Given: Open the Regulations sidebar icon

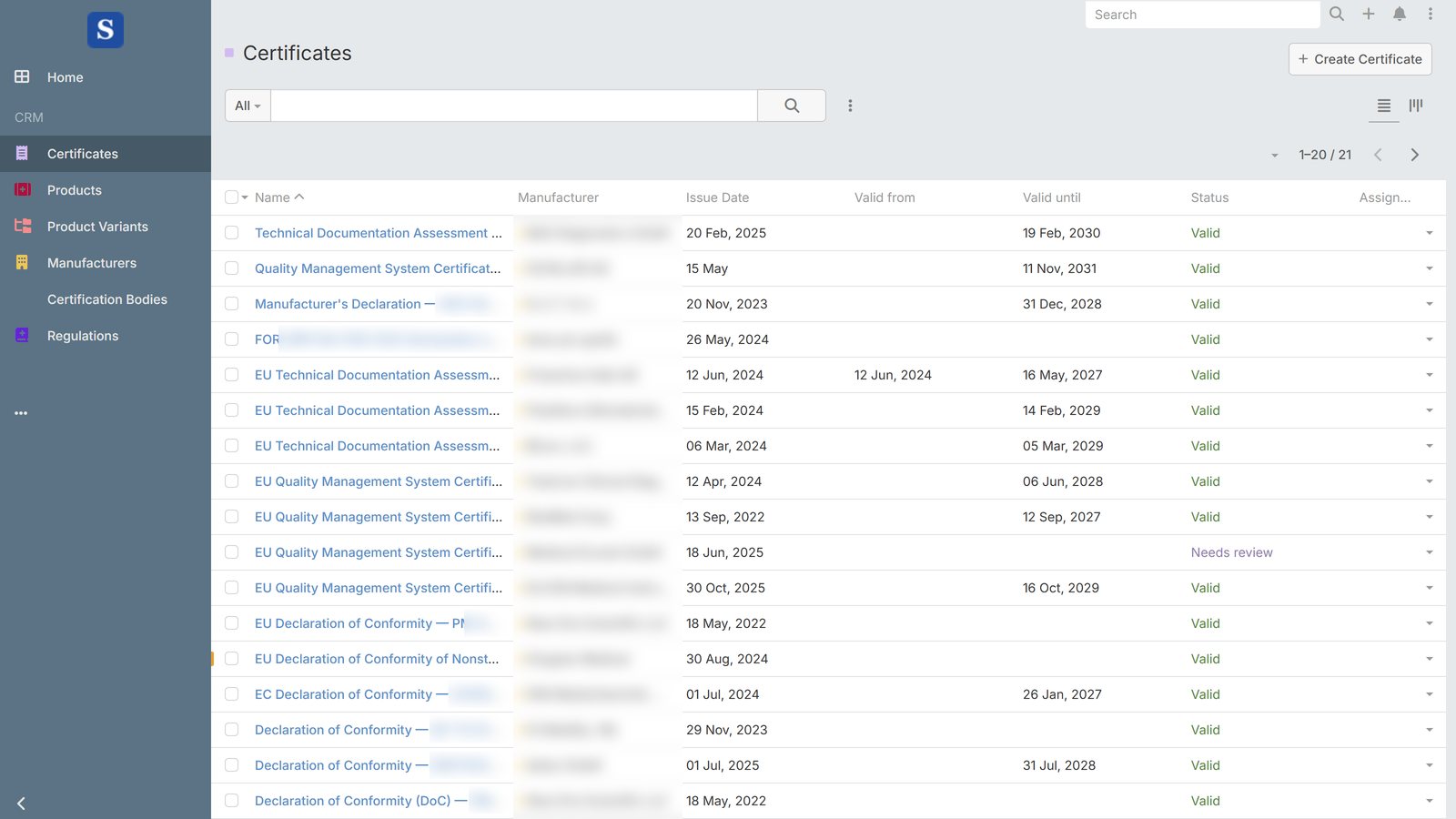Looking at the screenshot, I should tap(22, 336).
